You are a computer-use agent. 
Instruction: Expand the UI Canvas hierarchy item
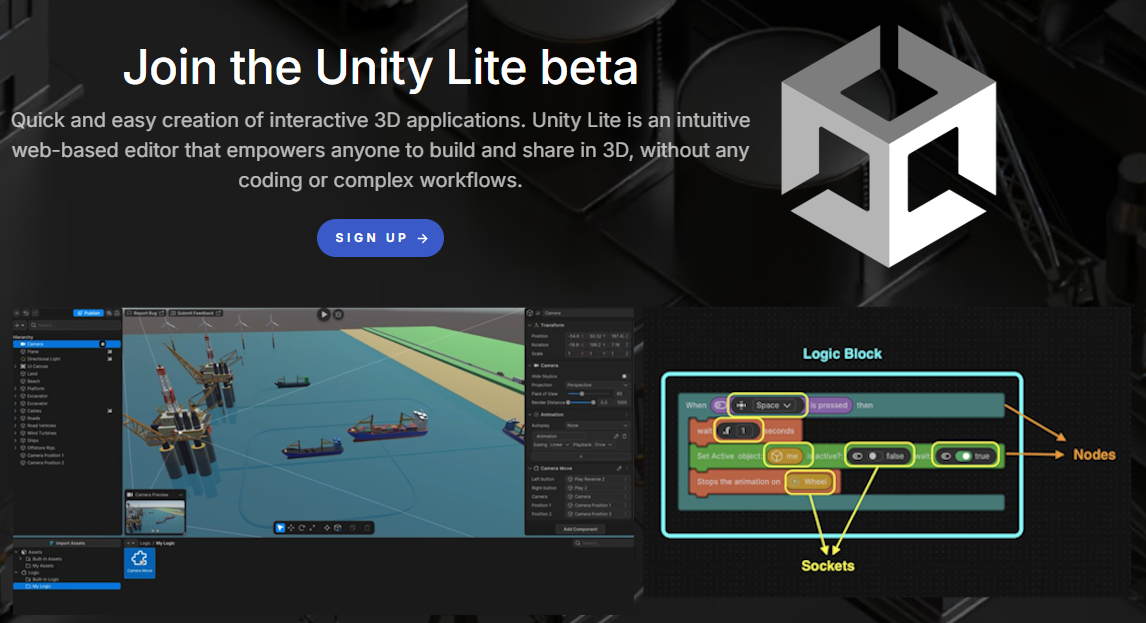[16, 366]
